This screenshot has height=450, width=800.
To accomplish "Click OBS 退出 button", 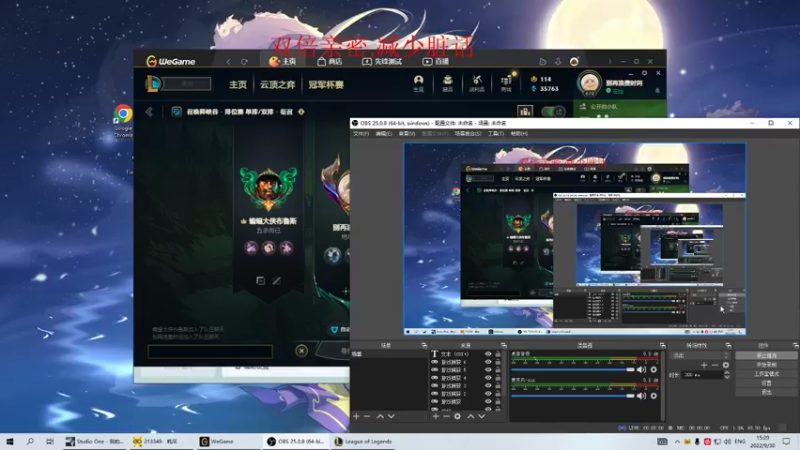I will [x=766, y=392].
